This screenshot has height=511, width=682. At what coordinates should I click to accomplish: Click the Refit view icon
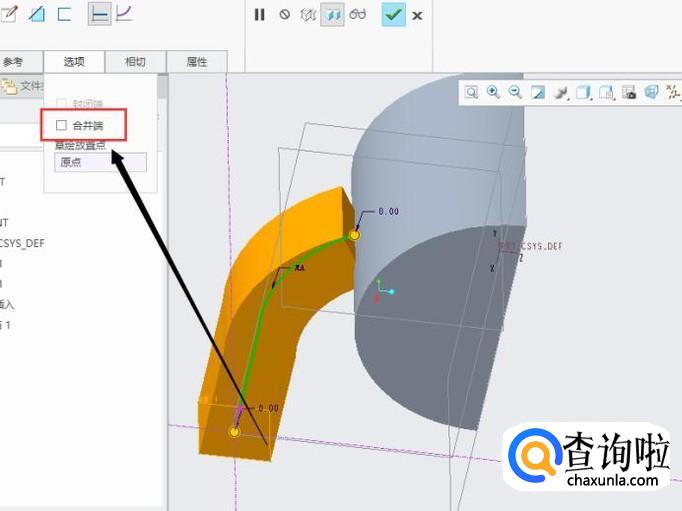pos(471,92)
